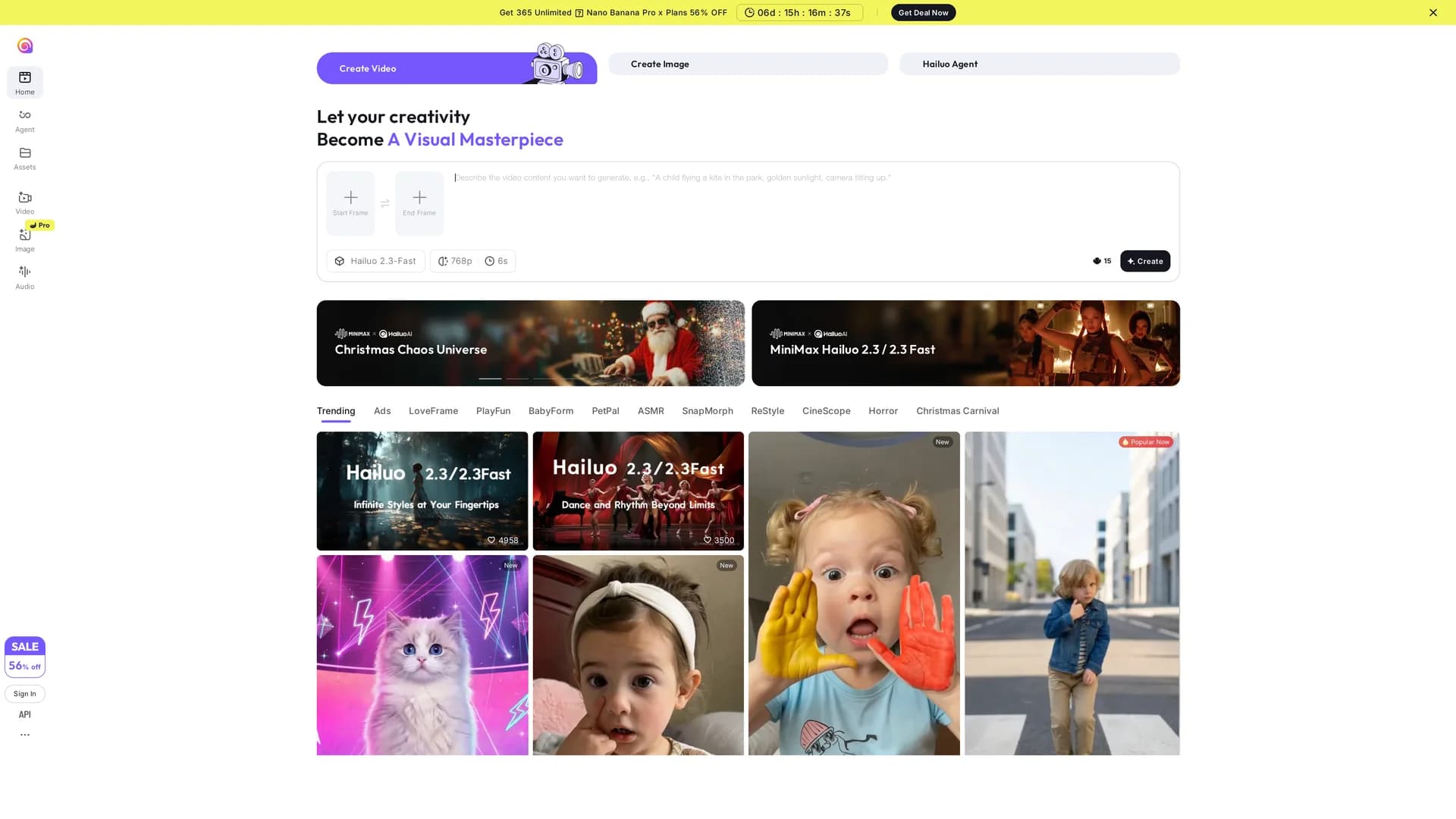This screenshot has height=819, width=1456.
Task: Click the Popular Now badge
Action: click(1146, 442)
